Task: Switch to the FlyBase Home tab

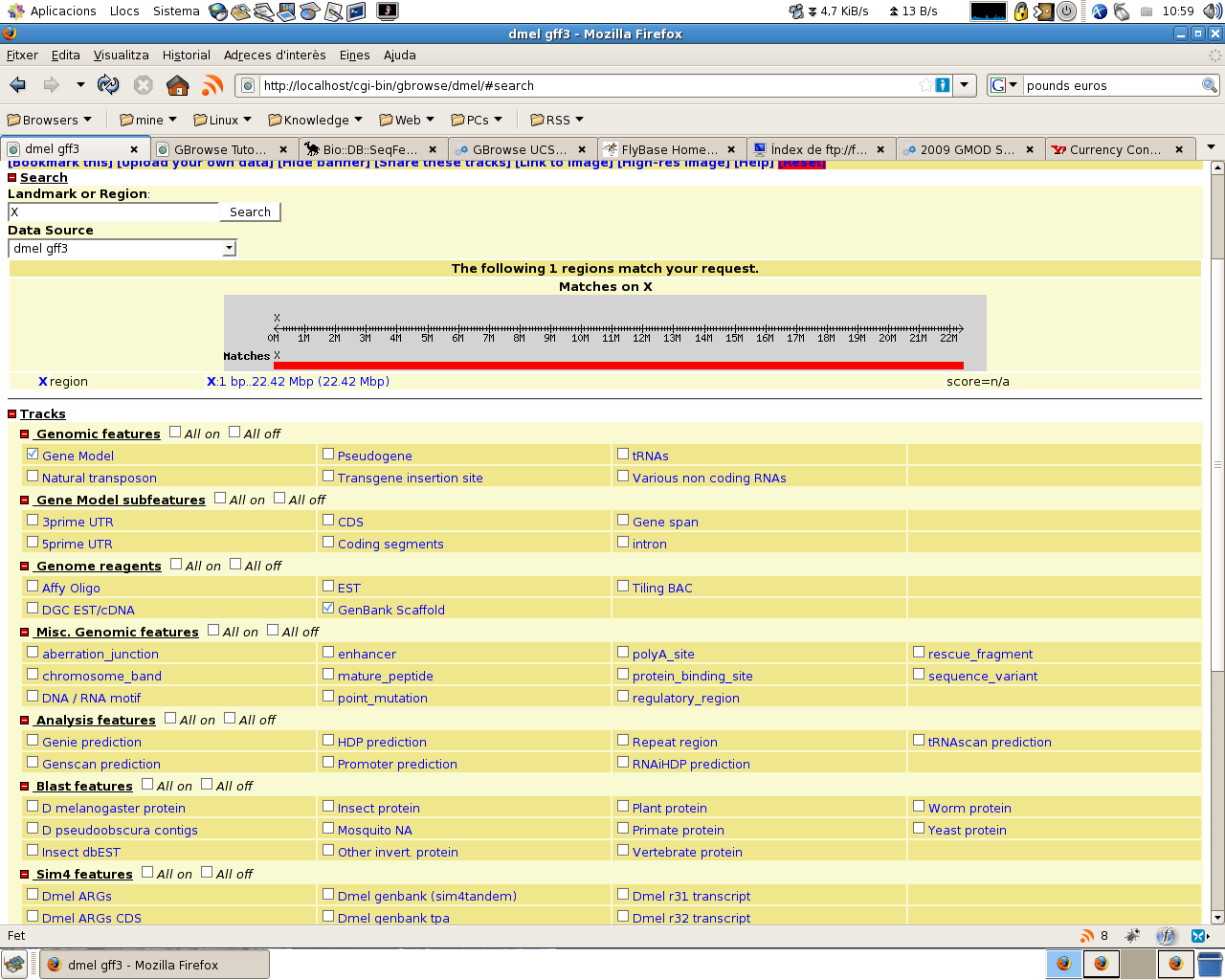Action: (668, 149)
